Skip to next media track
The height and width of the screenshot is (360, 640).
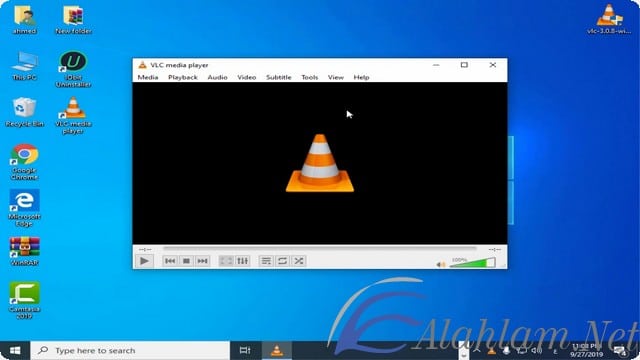tap(202, 261)
